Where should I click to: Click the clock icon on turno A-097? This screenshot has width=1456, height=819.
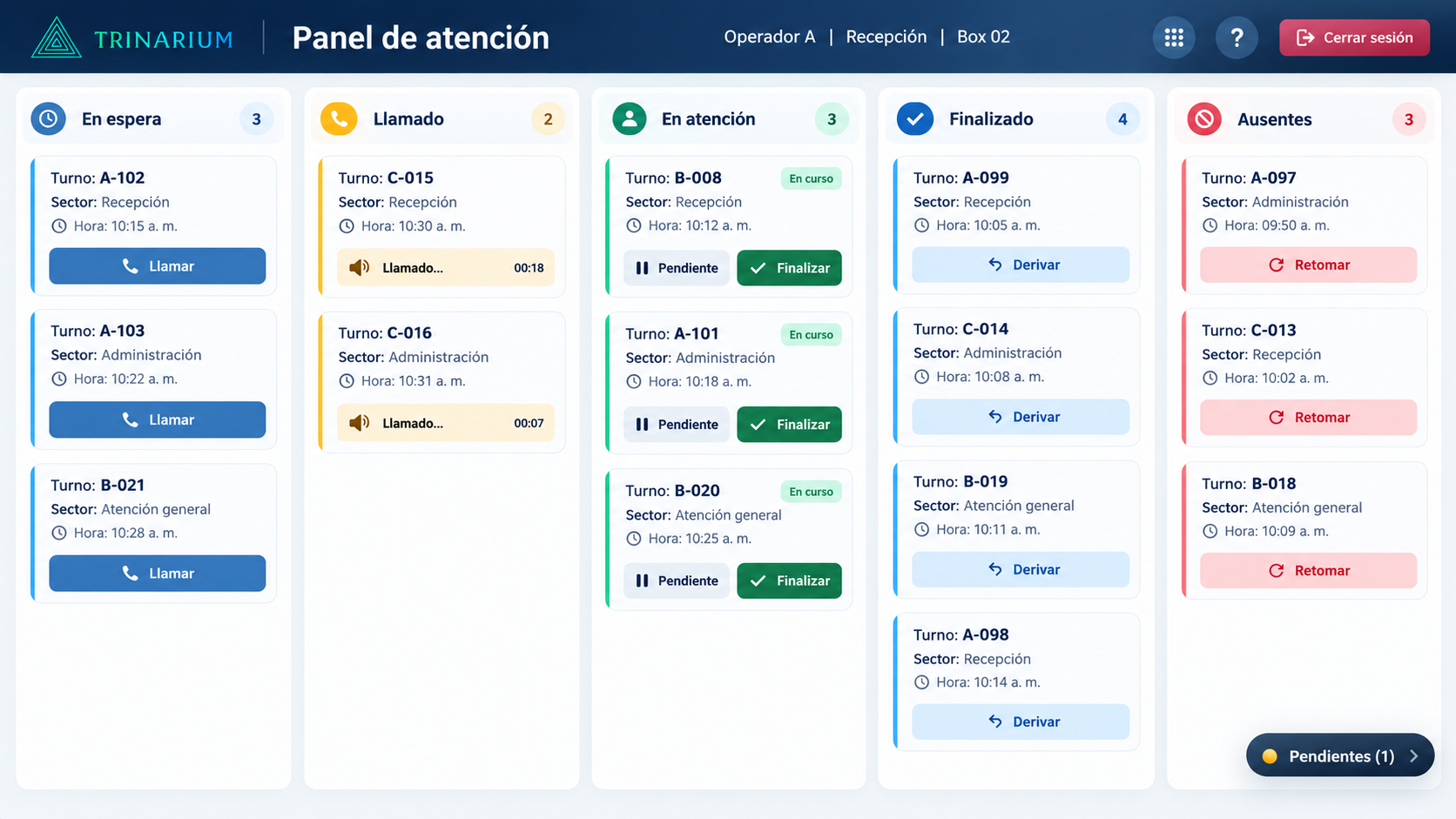click(x=1210, y=225)
